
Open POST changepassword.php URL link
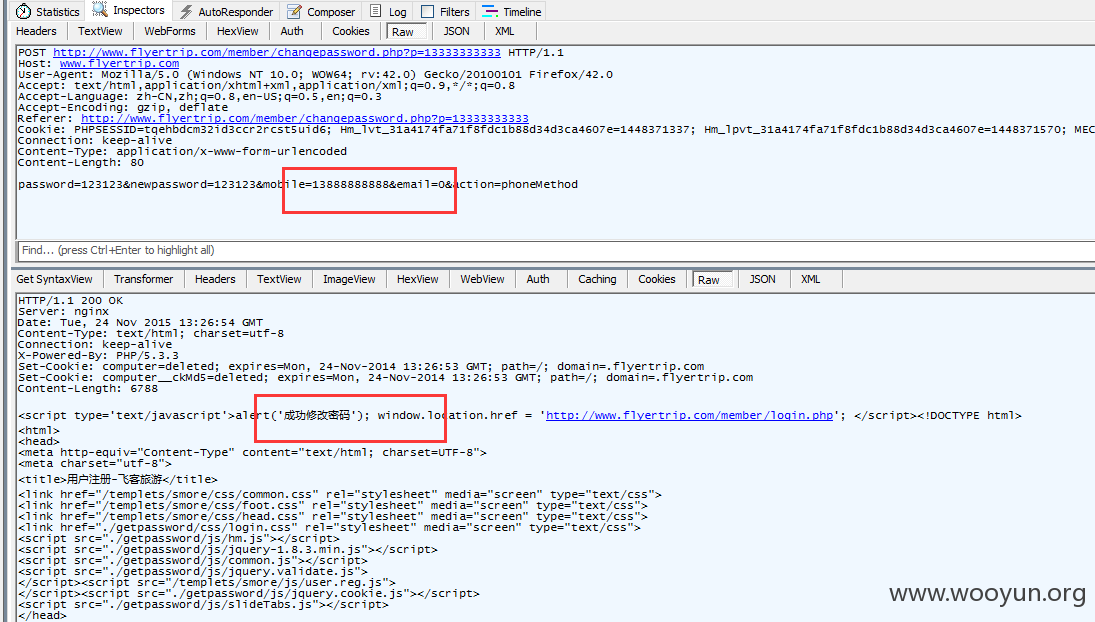tap(277, 52)
